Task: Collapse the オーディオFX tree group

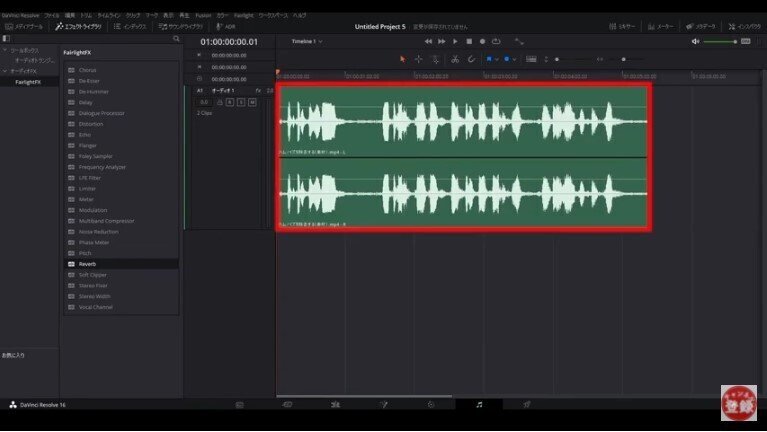Action: point(5,71)
